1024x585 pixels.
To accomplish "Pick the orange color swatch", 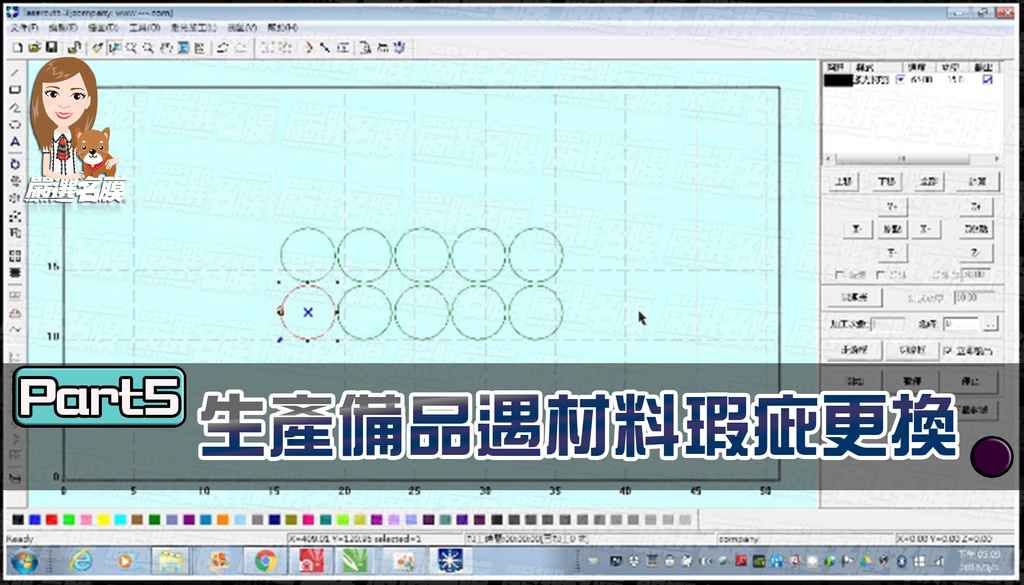I will pos(223,520).
